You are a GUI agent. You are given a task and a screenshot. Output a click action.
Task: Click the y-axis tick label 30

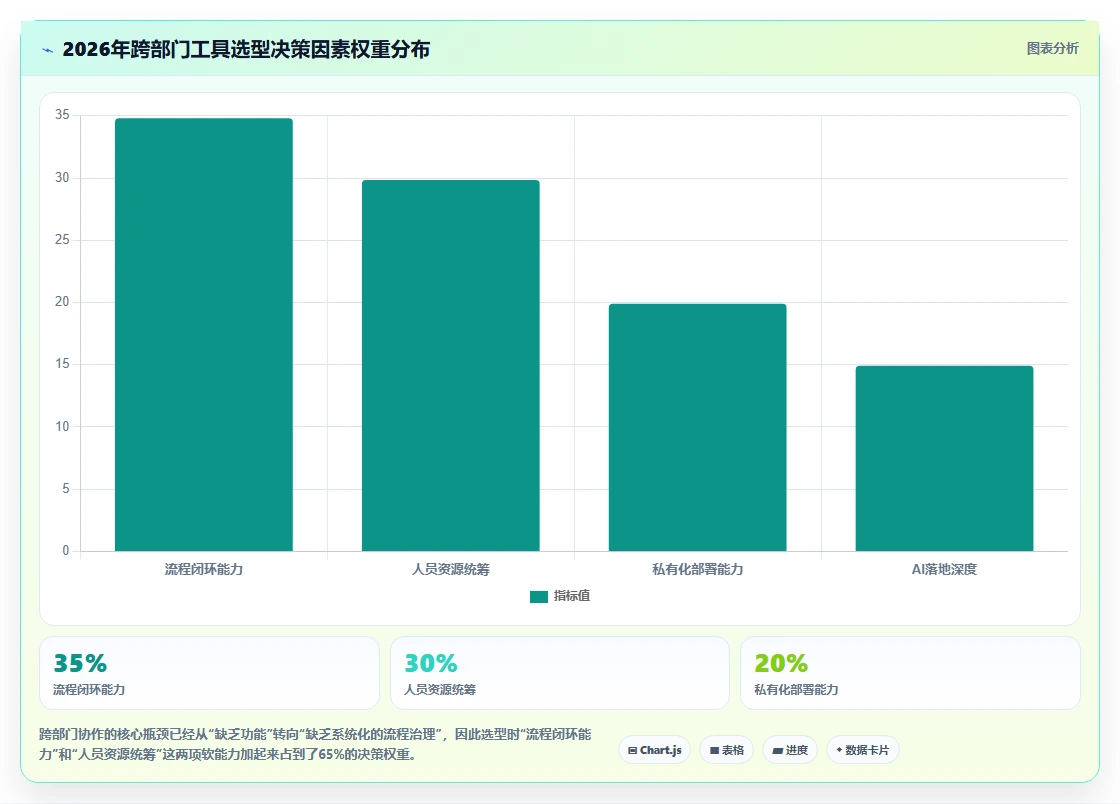62,178
